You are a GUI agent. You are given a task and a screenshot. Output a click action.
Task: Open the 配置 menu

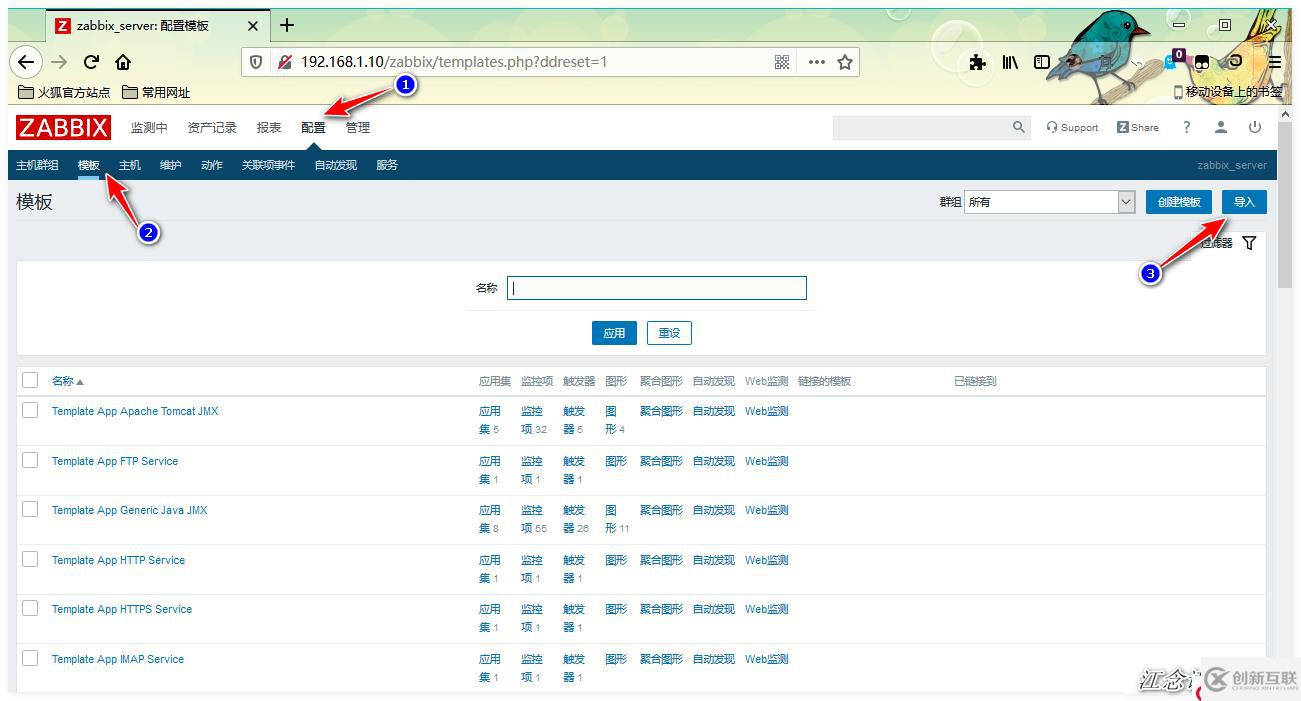(313, 128)
